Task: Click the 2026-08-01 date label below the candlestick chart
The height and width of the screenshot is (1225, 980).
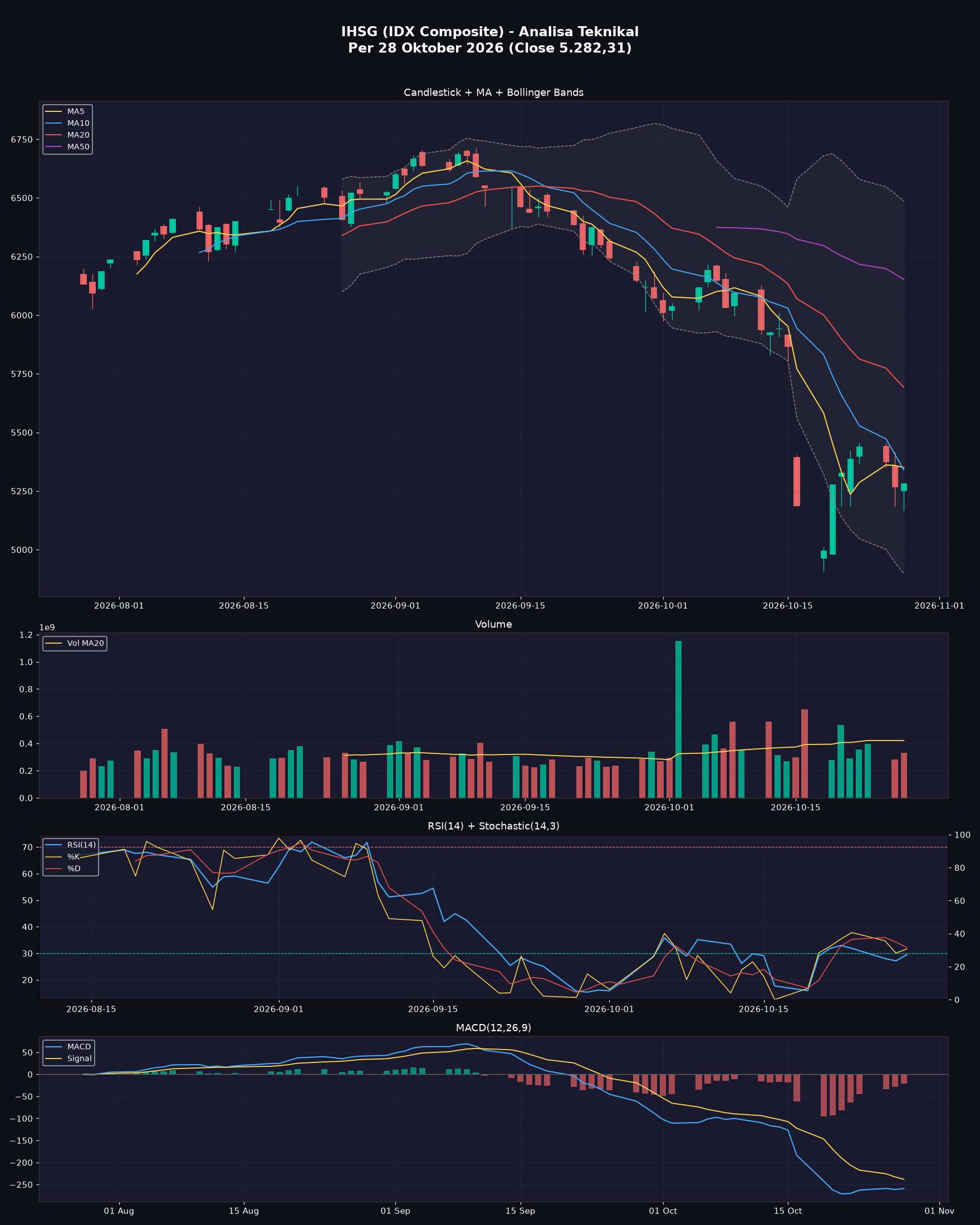Action: 119,606
